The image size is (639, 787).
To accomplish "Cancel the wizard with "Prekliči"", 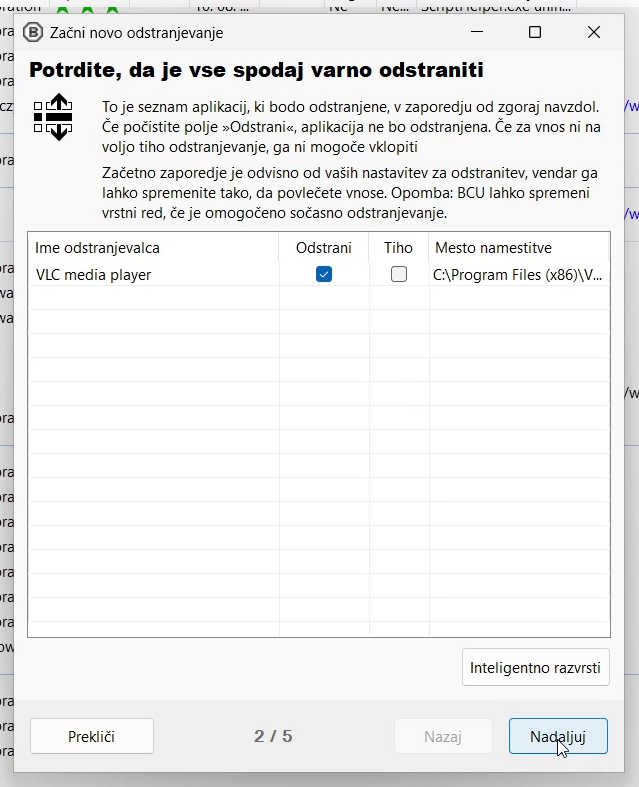I will pyautogui.click(x=92, y=736).
